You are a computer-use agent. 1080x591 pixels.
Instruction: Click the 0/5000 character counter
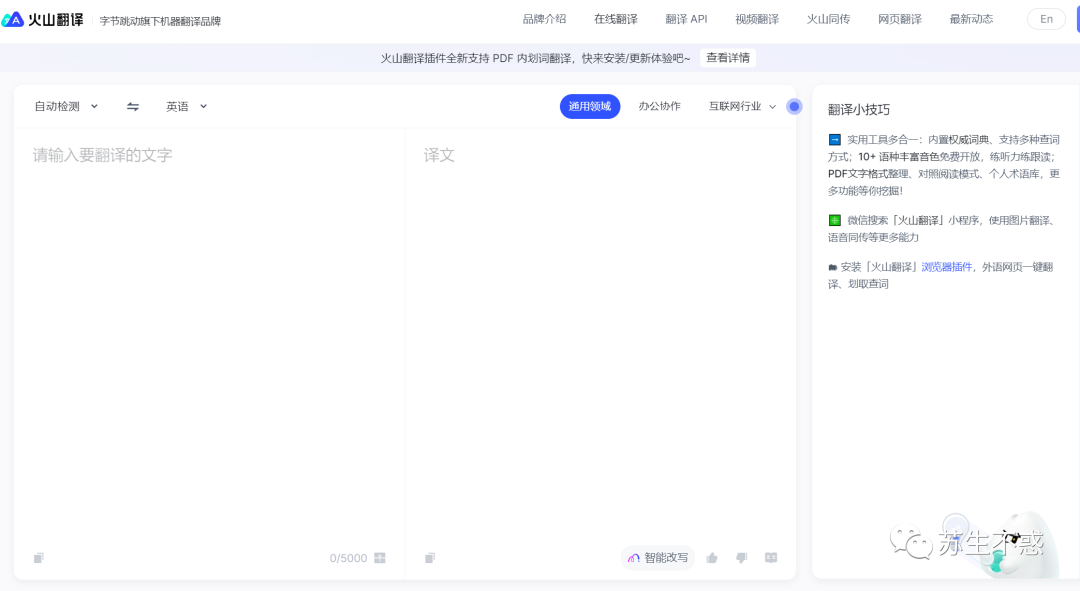(348, 558)
